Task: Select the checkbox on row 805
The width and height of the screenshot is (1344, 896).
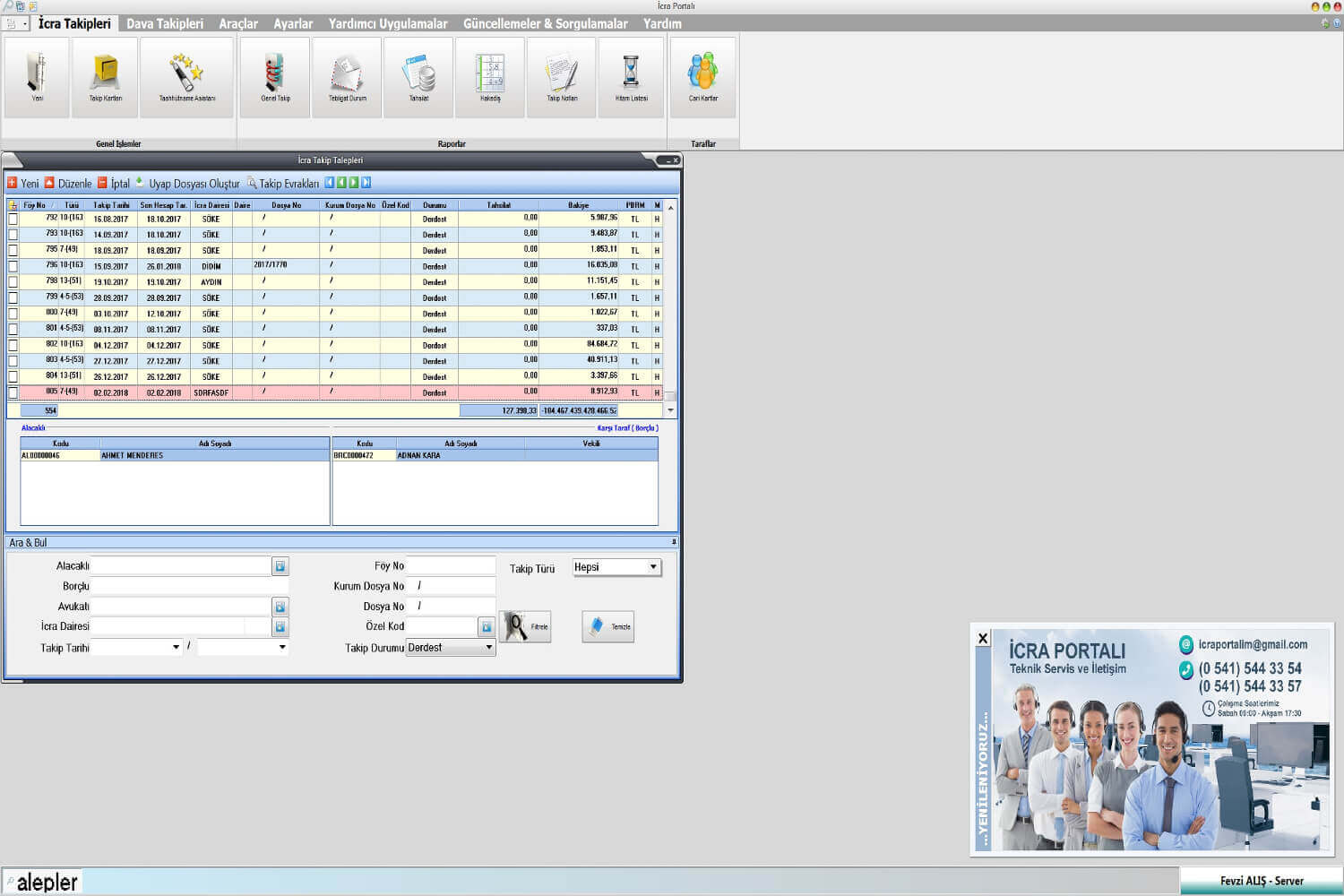Action: point(13,392)
